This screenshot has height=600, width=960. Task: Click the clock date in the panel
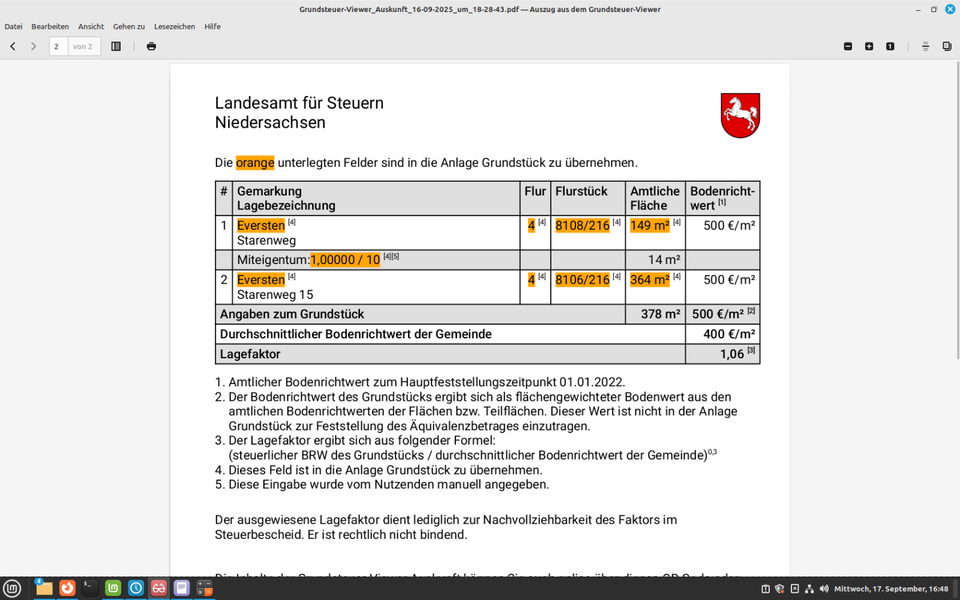coord(891,589)
